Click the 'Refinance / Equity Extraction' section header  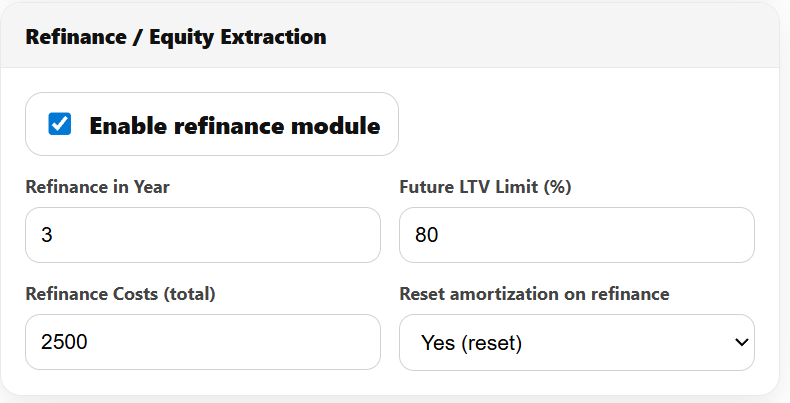click(x=175, y=37)
